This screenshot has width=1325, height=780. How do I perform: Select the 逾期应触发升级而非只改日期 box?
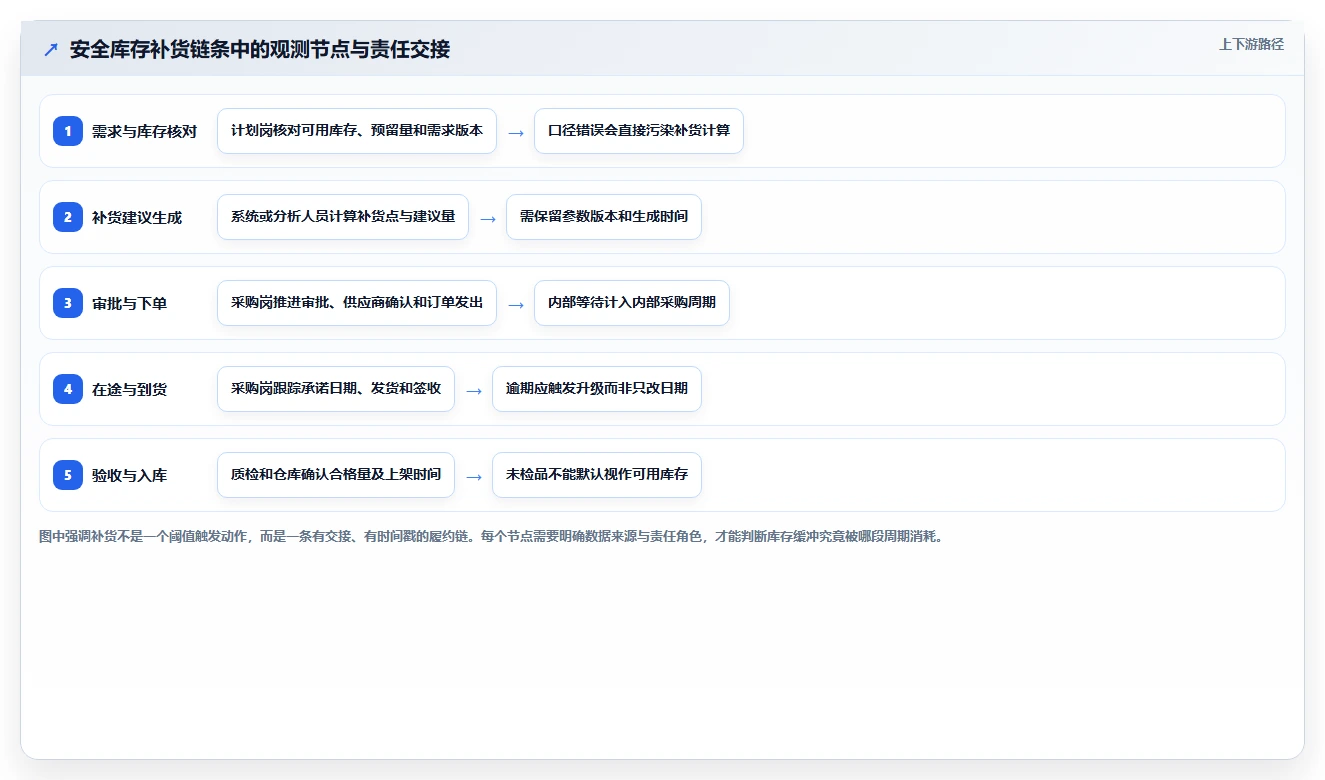597,389
